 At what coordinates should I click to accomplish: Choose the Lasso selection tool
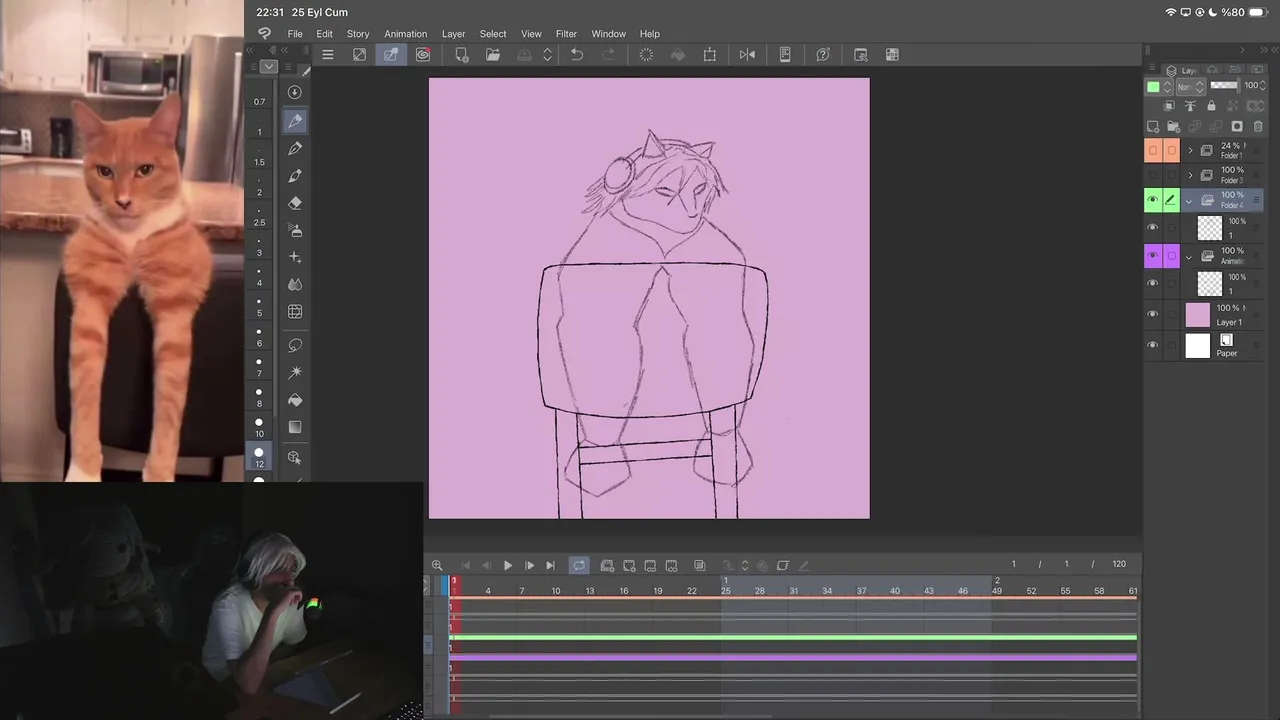pos(295,345)
